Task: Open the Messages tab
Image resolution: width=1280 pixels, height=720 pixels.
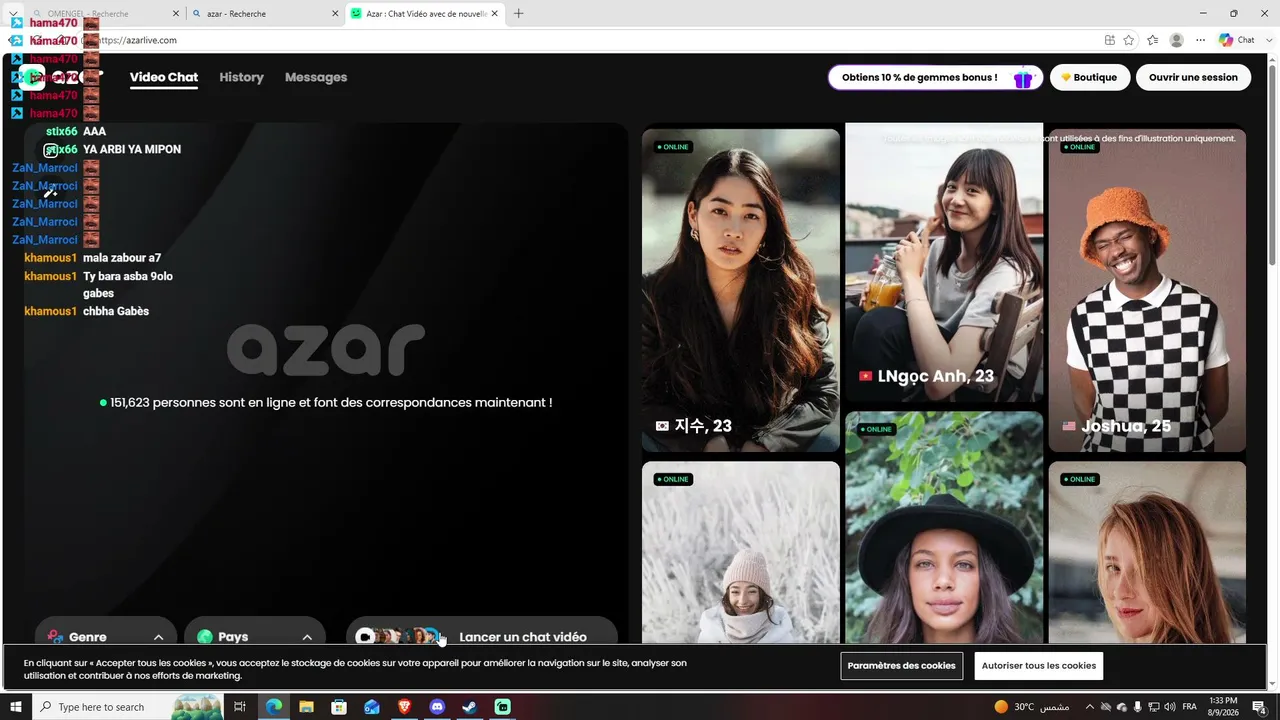Action: coord(316,77)
